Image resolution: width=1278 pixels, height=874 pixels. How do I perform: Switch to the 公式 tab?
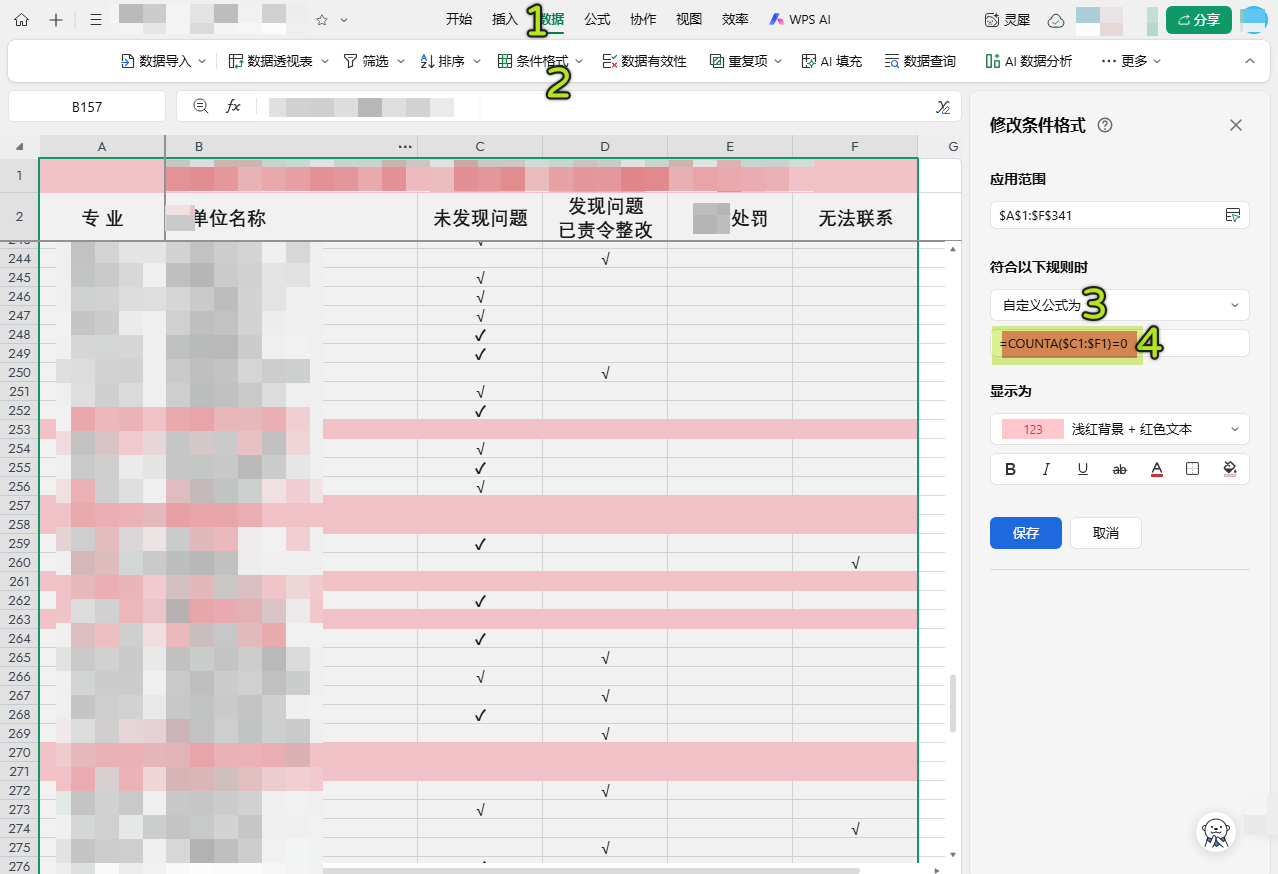(597, 20)
